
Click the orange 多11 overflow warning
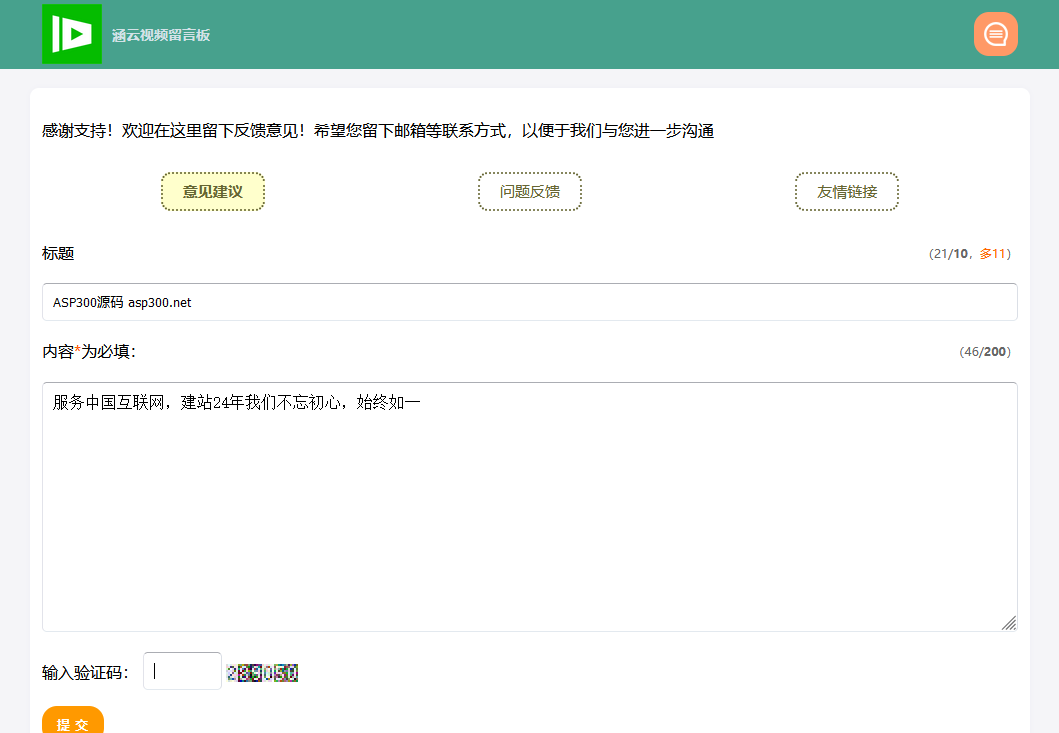point(992,254)
